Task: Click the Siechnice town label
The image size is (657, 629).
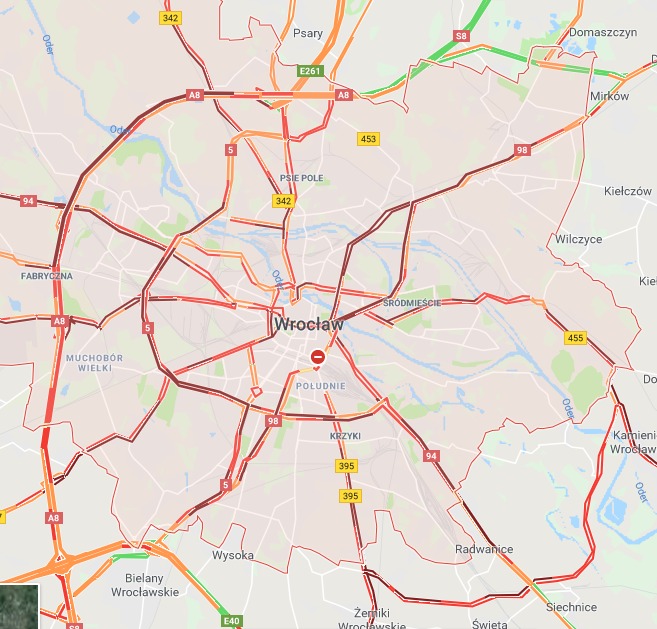Action: [571, 607]
